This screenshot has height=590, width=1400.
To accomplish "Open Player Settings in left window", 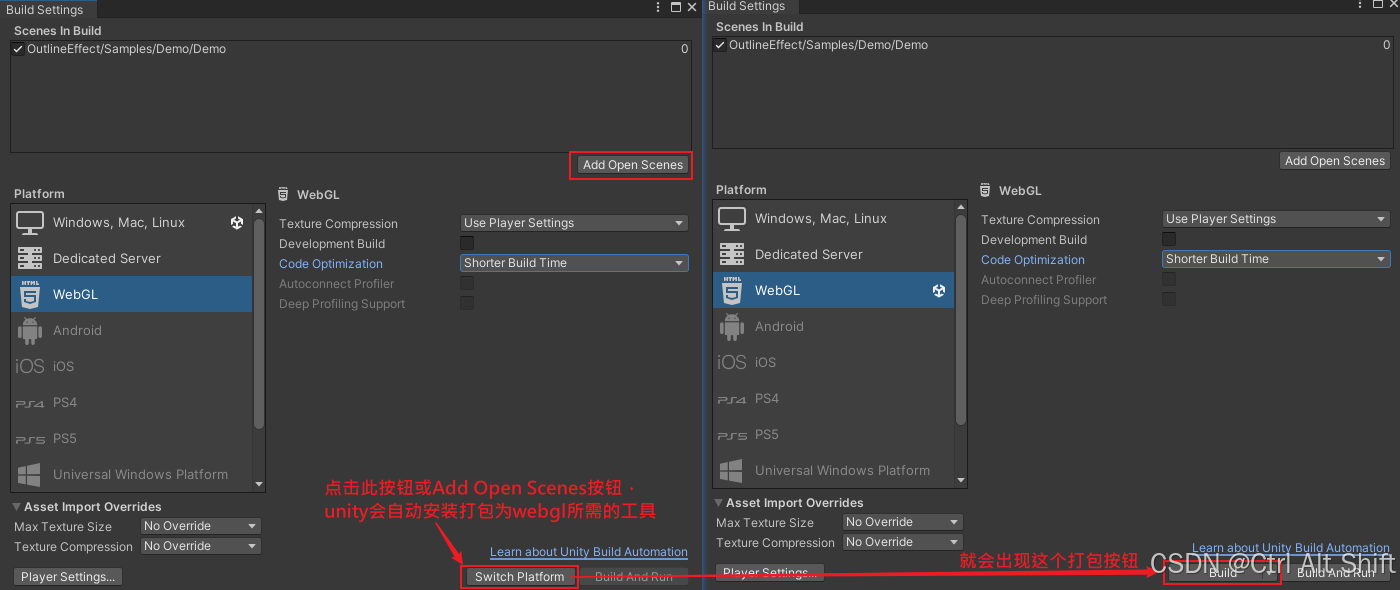I will (x=69, y=577).
